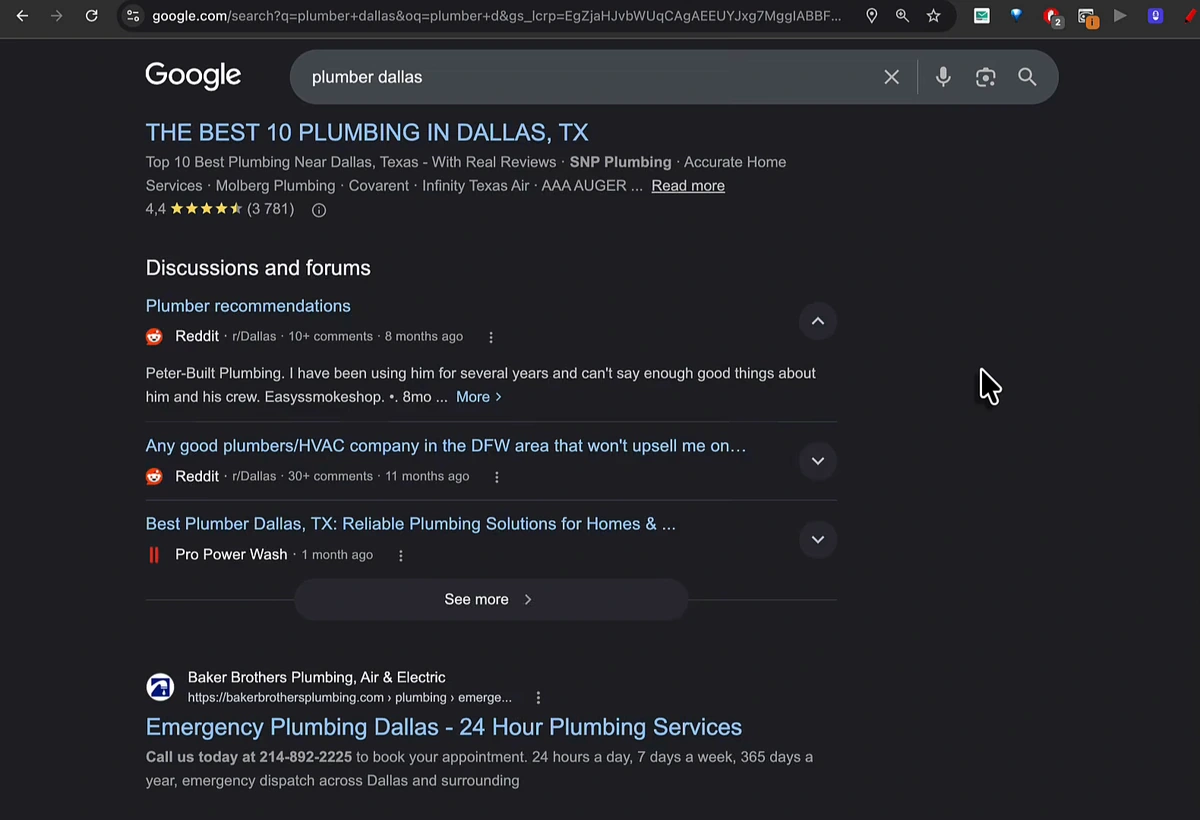Bookmark this page with the star icon

[933, 16]
